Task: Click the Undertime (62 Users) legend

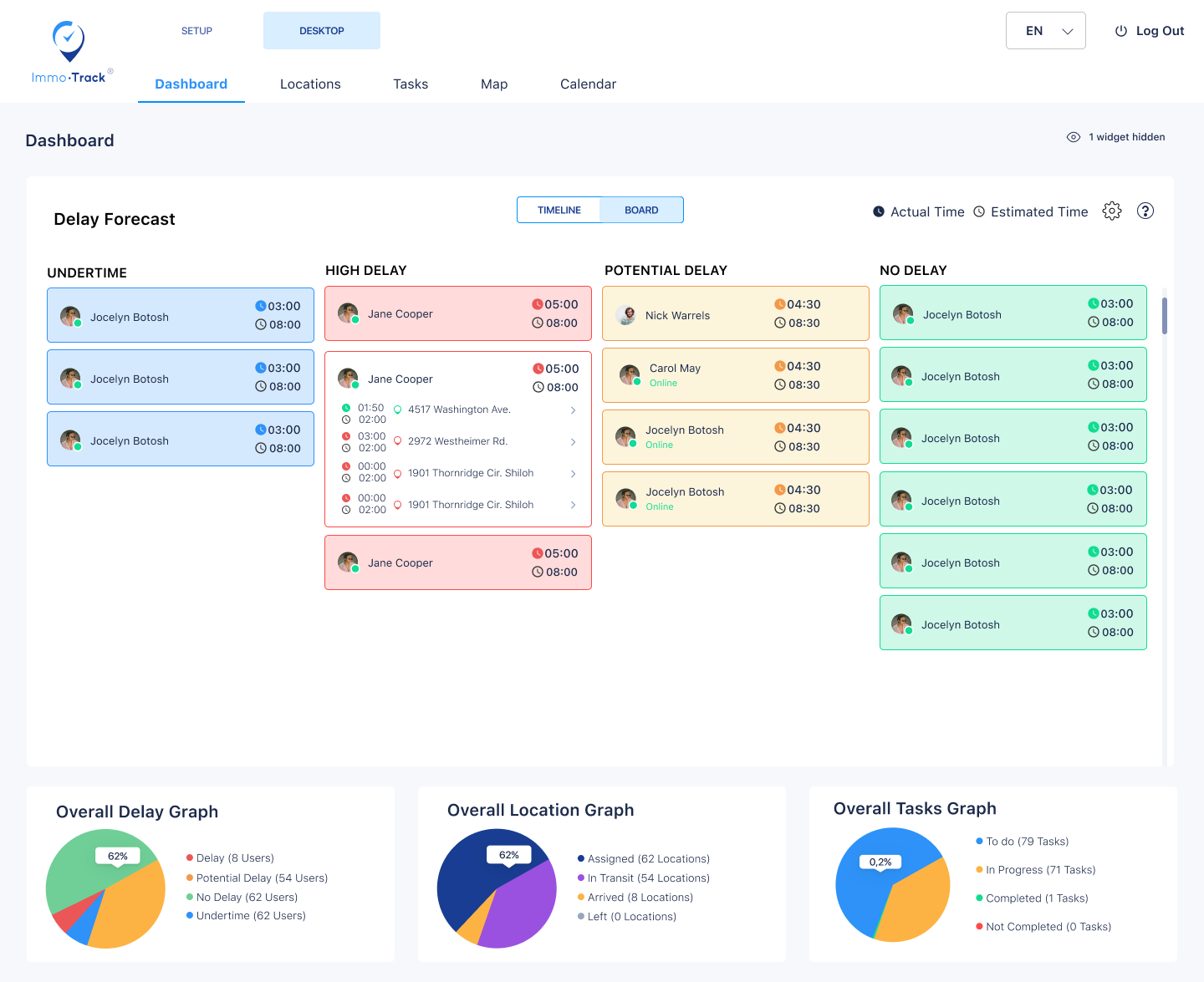Action: coord(247,915)
